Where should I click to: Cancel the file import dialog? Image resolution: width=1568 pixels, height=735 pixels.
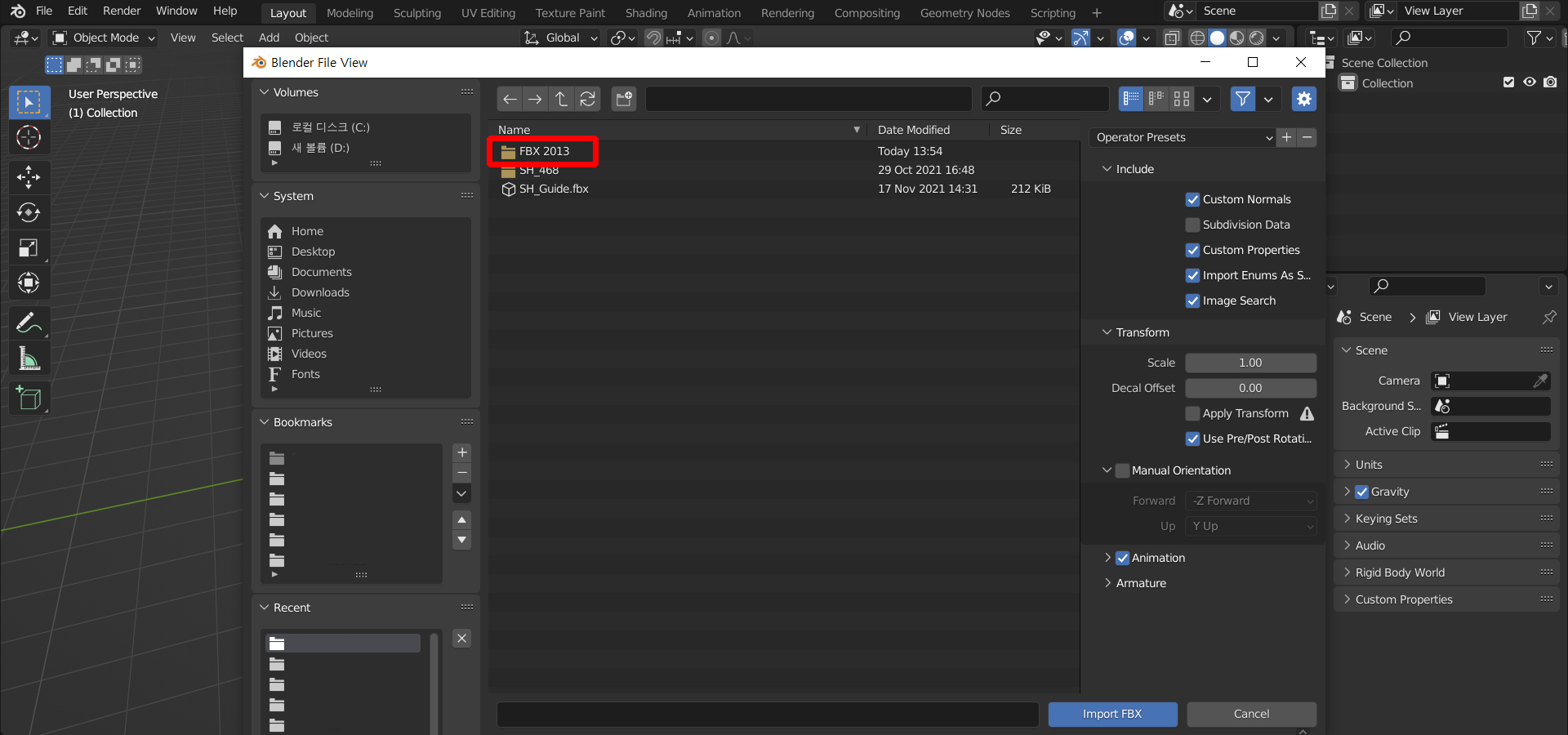pos(1251,714)
